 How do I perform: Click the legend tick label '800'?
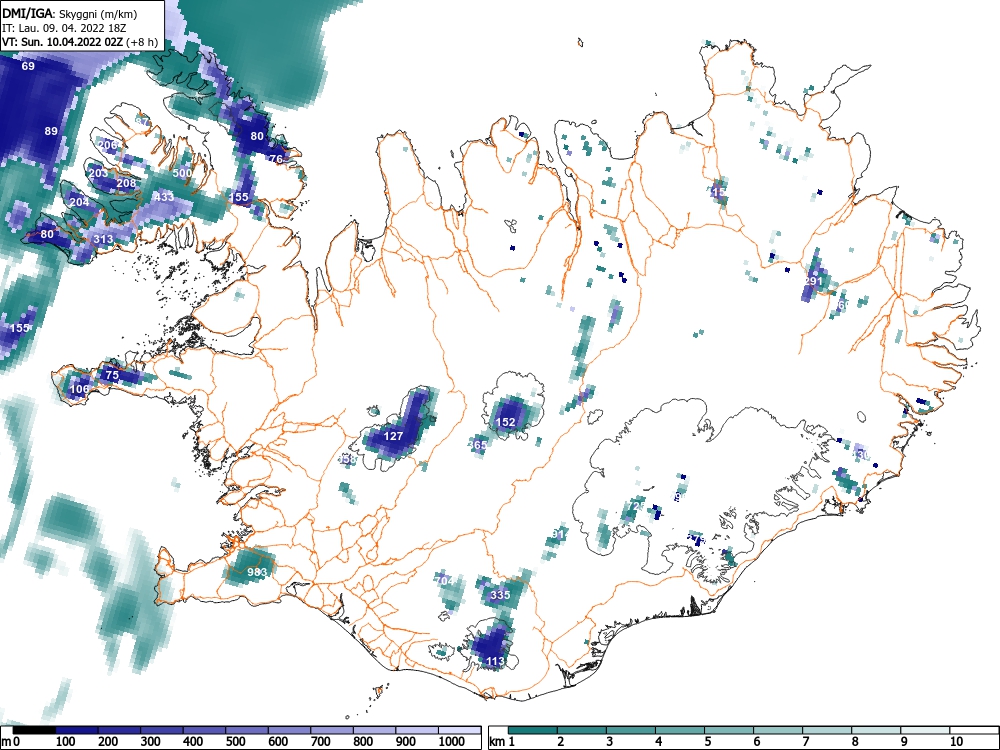pyautogui.click(x=363, y=741)
